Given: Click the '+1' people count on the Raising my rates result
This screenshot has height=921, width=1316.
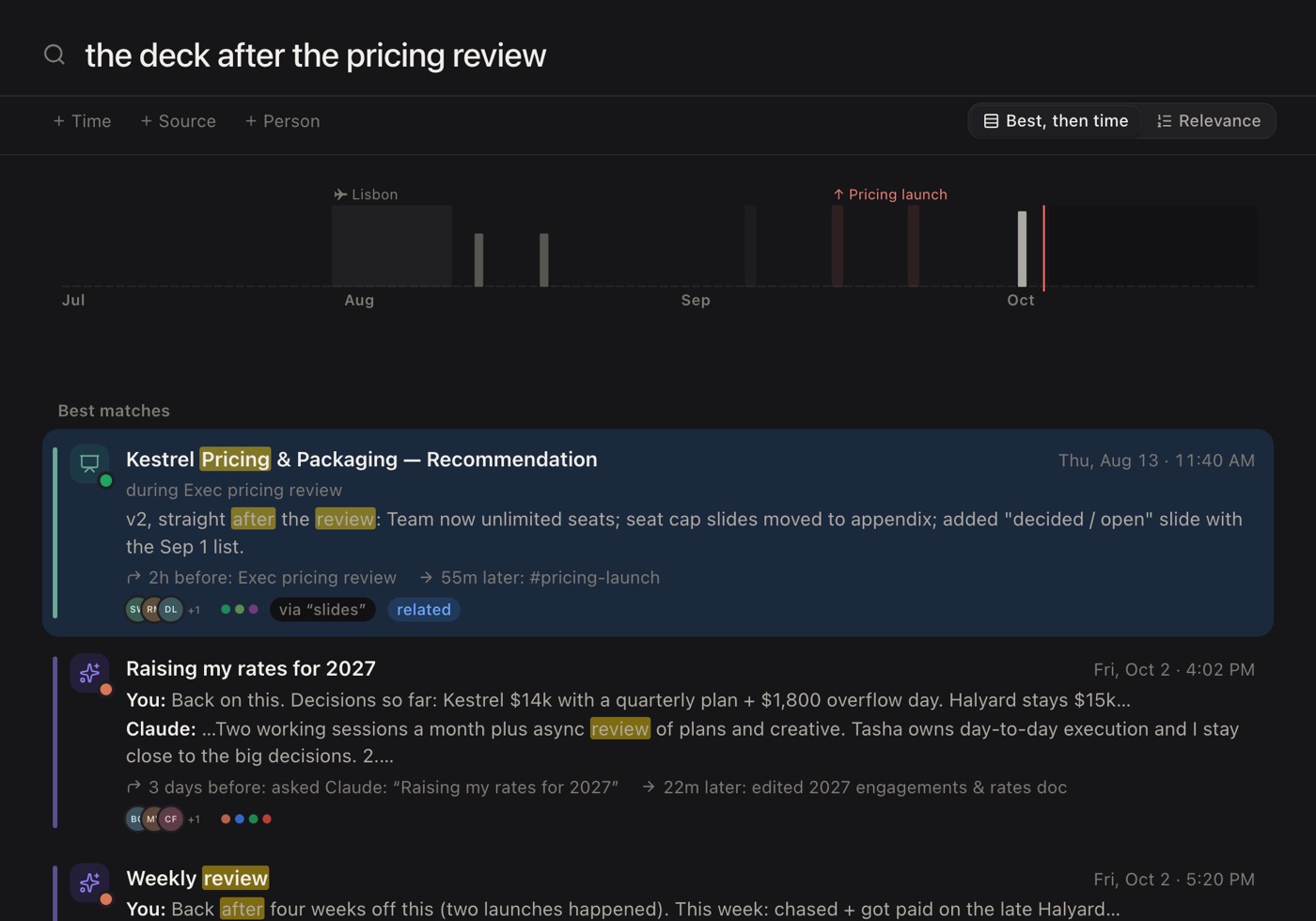Looking at the screenshot, I should [x=194, y=820].
